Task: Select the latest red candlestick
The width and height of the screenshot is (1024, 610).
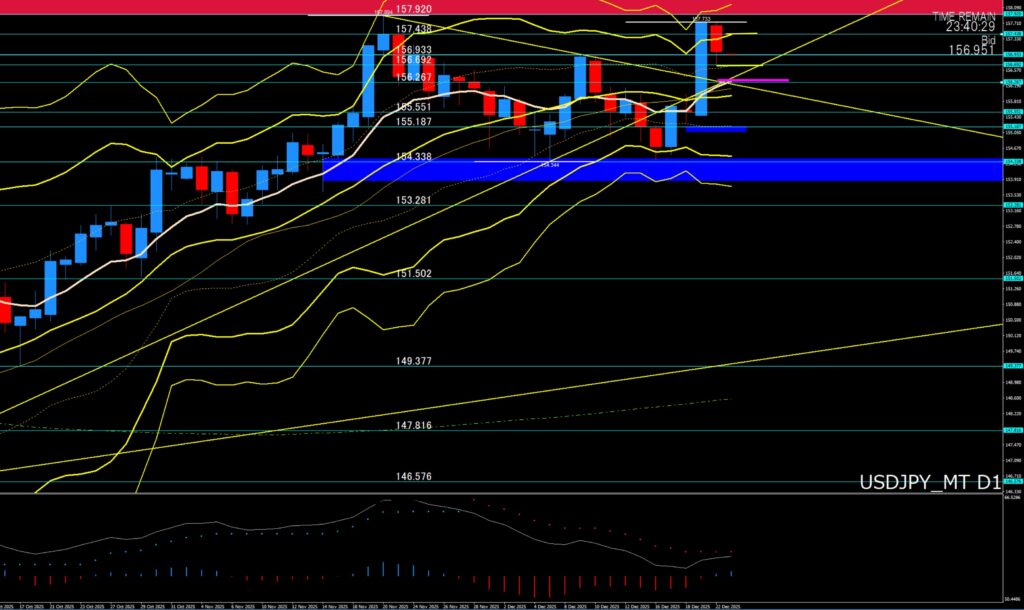Action: (717, 38)
